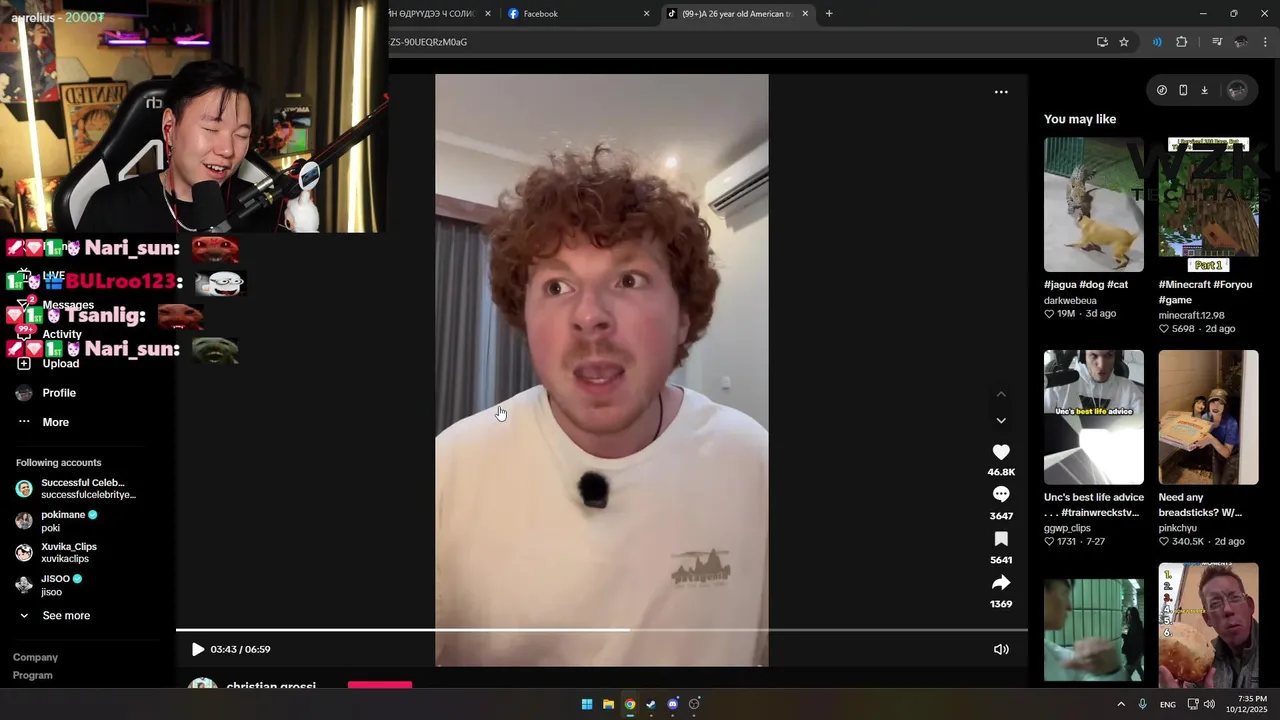This screenshot has width=1280, height=720.
Task: Expand See more following accounts
Action: (66, 616)
